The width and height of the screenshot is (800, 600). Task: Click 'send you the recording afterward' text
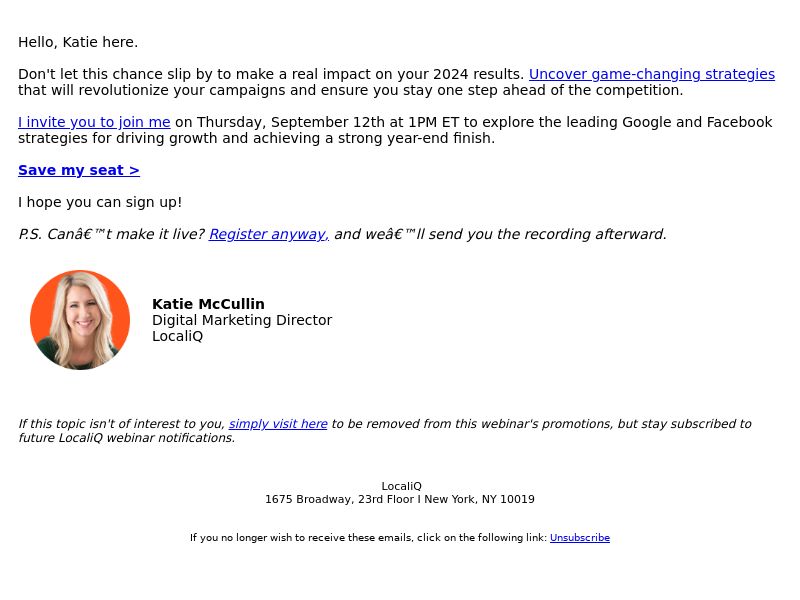(547, 234)
